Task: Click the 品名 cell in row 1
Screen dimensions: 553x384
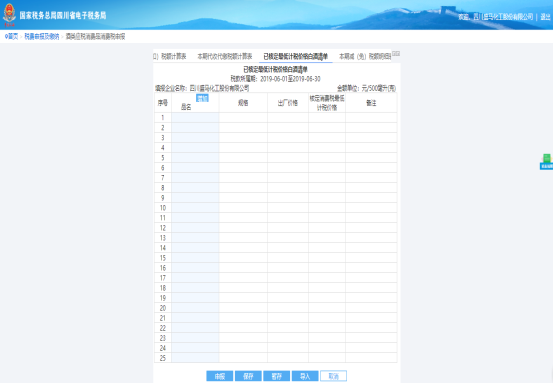Action: (x=195, y=118)
